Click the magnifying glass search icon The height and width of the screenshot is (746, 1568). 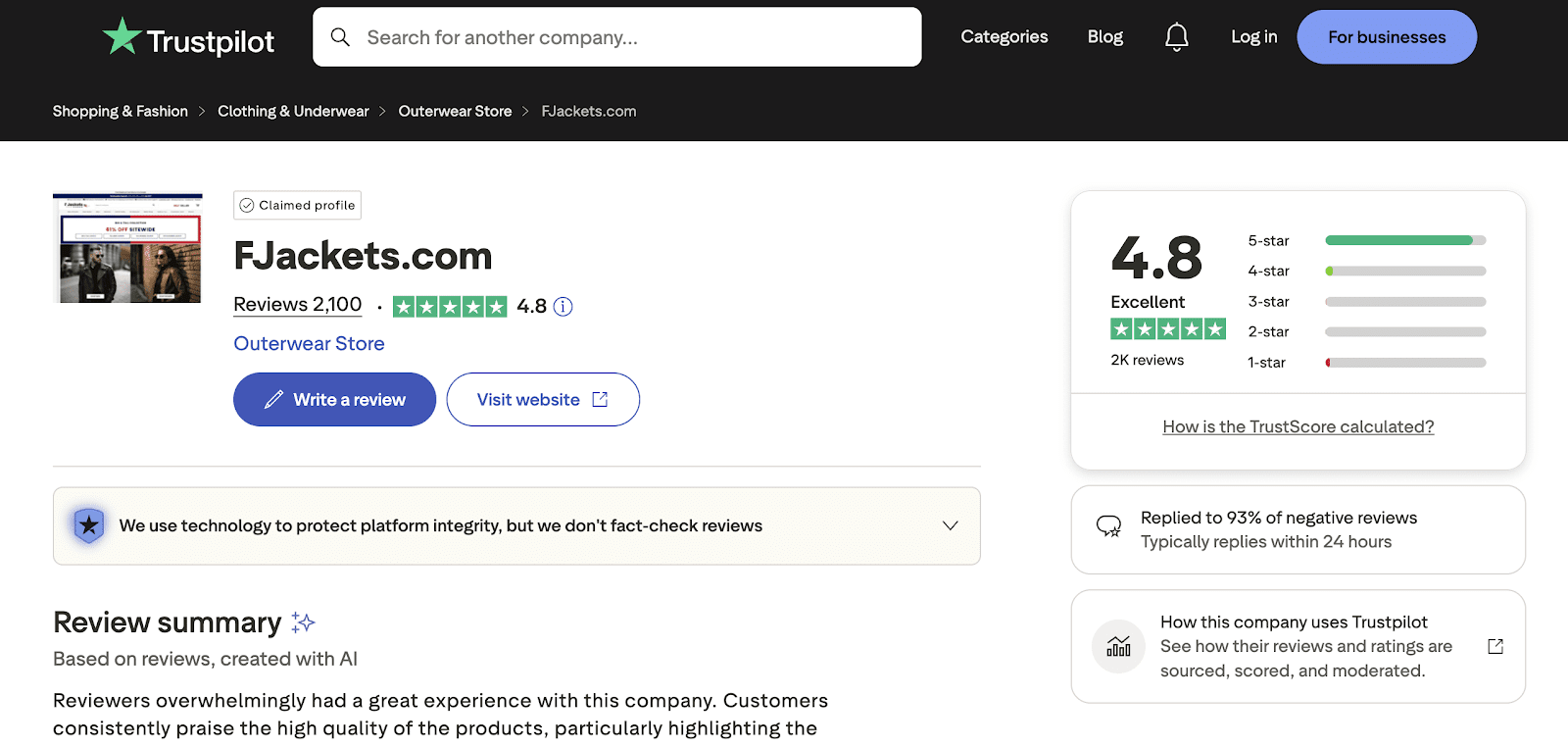(340, 36)
